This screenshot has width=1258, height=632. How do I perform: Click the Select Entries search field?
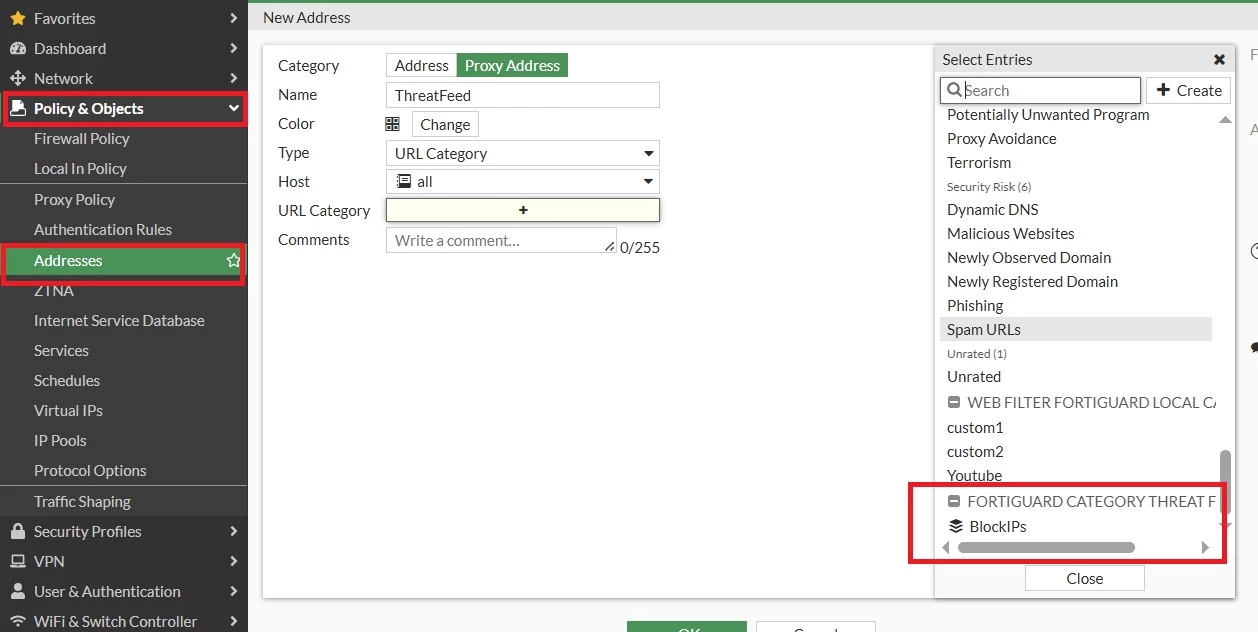point(1040,90)
